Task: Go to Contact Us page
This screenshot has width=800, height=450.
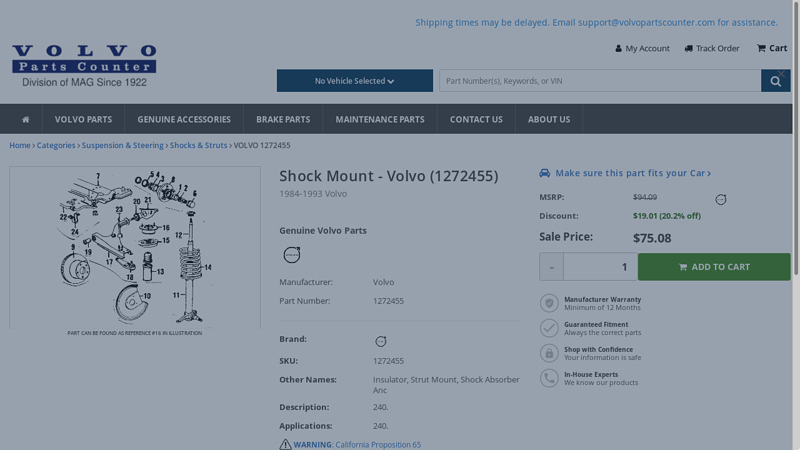Action: coord(476,119)
